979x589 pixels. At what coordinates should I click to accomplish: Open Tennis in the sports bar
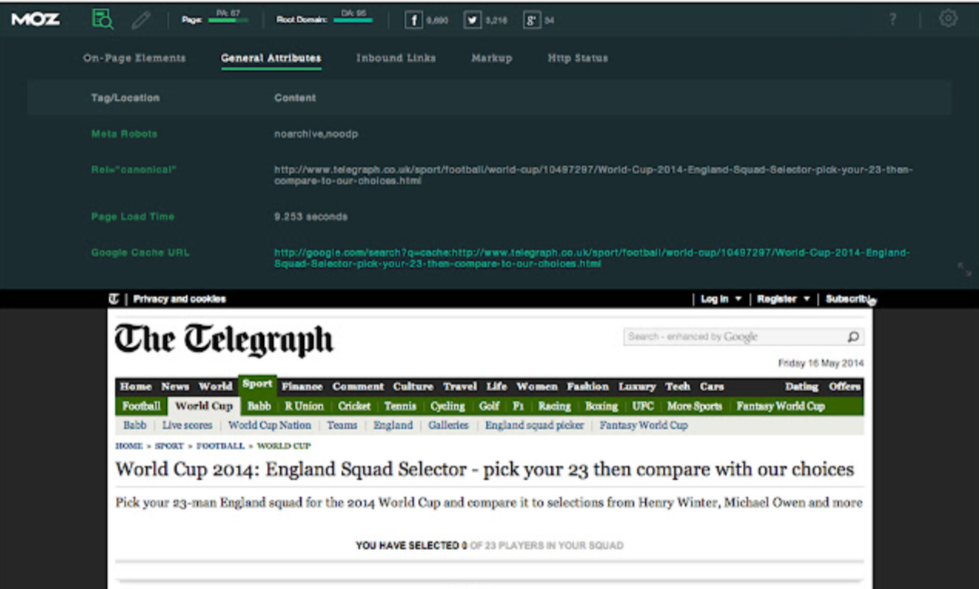(x=400, y=406)
